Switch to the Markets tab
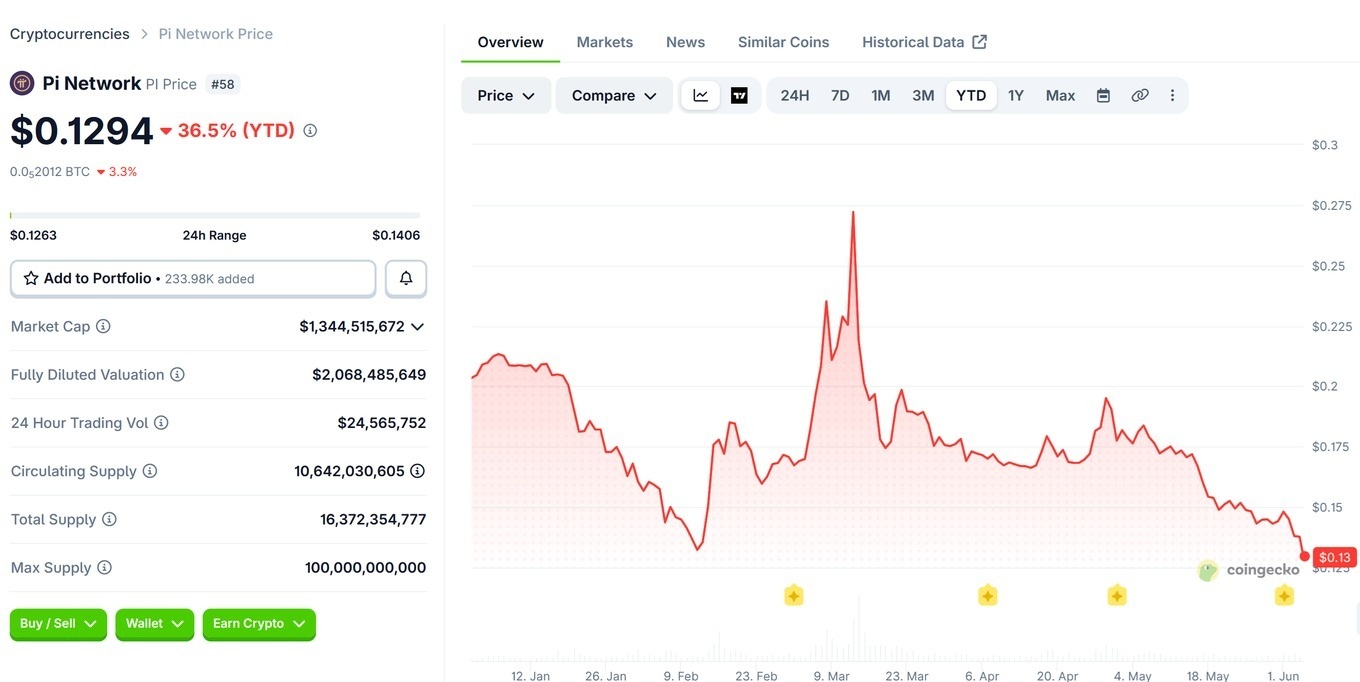Image resolution: width=1360 pixels, height=682 pixels. (605, 42)
